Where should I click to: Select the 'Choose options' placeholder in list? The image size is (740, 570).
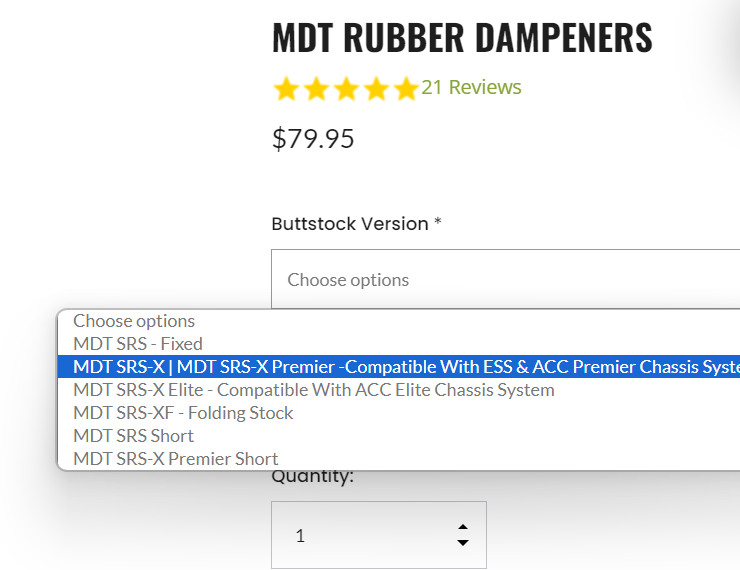click(134, 321)
